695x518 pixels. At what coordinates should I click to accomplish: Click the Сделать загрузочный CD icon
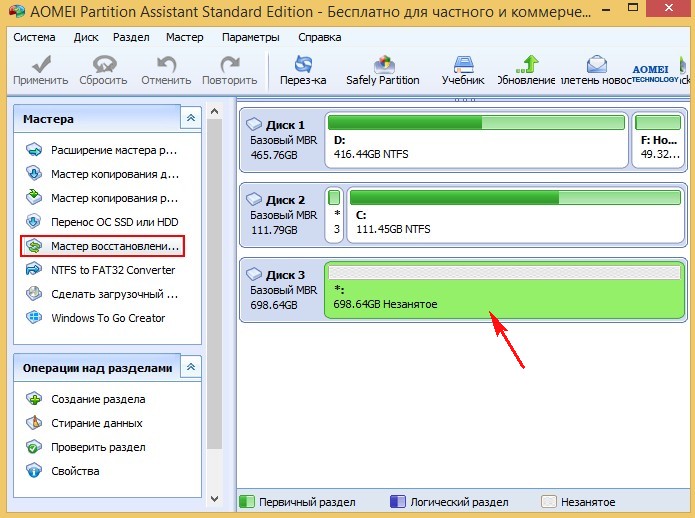click(34, 294)
